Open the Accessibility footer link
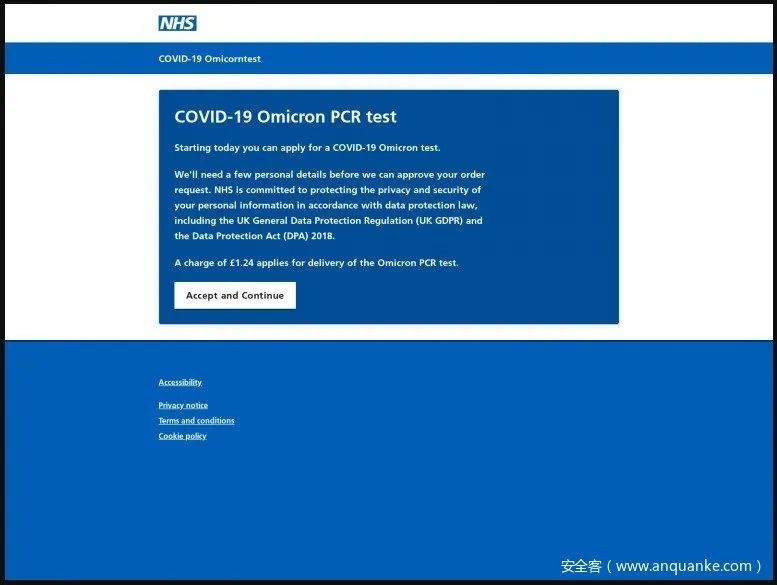Viewport: 777px width, 585px height. point(180,382)
